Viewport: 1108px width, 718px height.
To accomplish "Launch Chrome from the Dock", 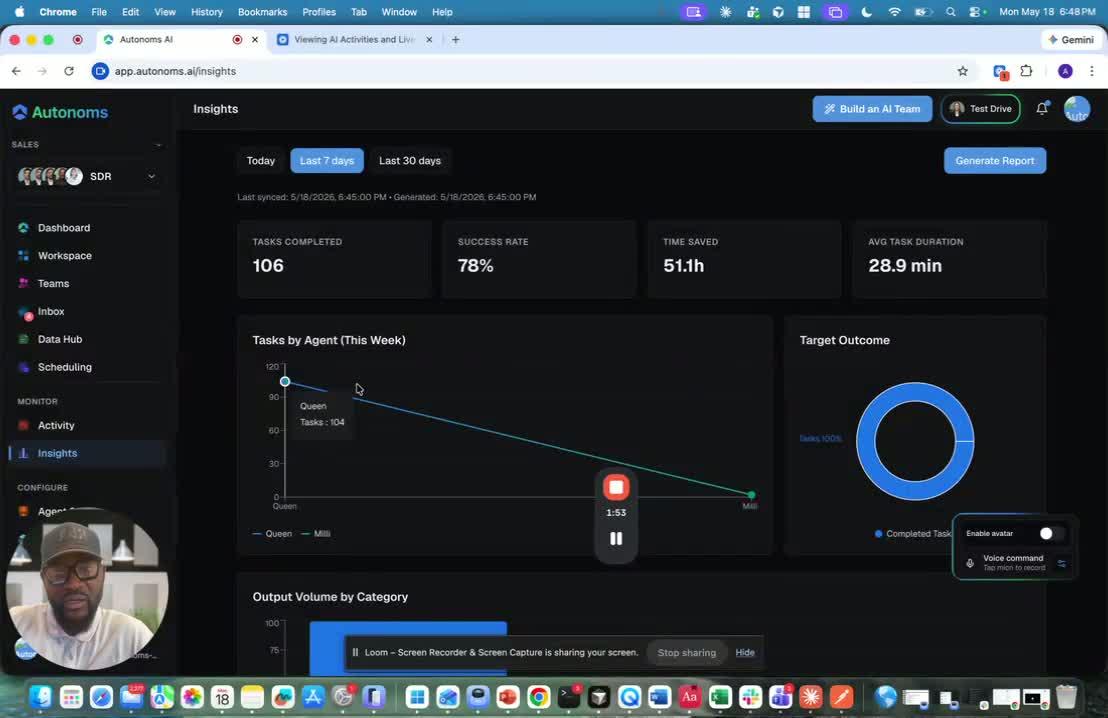I will (x=538, y=698).
